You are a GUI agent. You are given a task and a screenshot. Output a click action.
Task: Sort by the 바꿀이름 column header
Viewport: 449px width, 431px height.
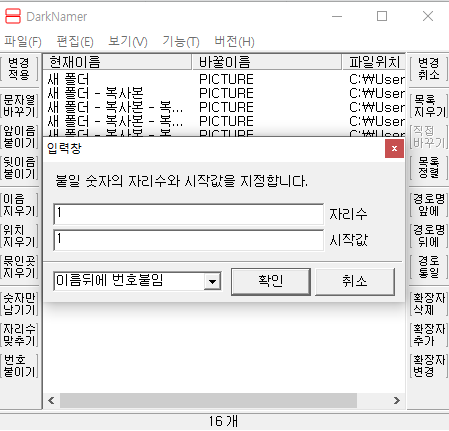click(267, 62)
